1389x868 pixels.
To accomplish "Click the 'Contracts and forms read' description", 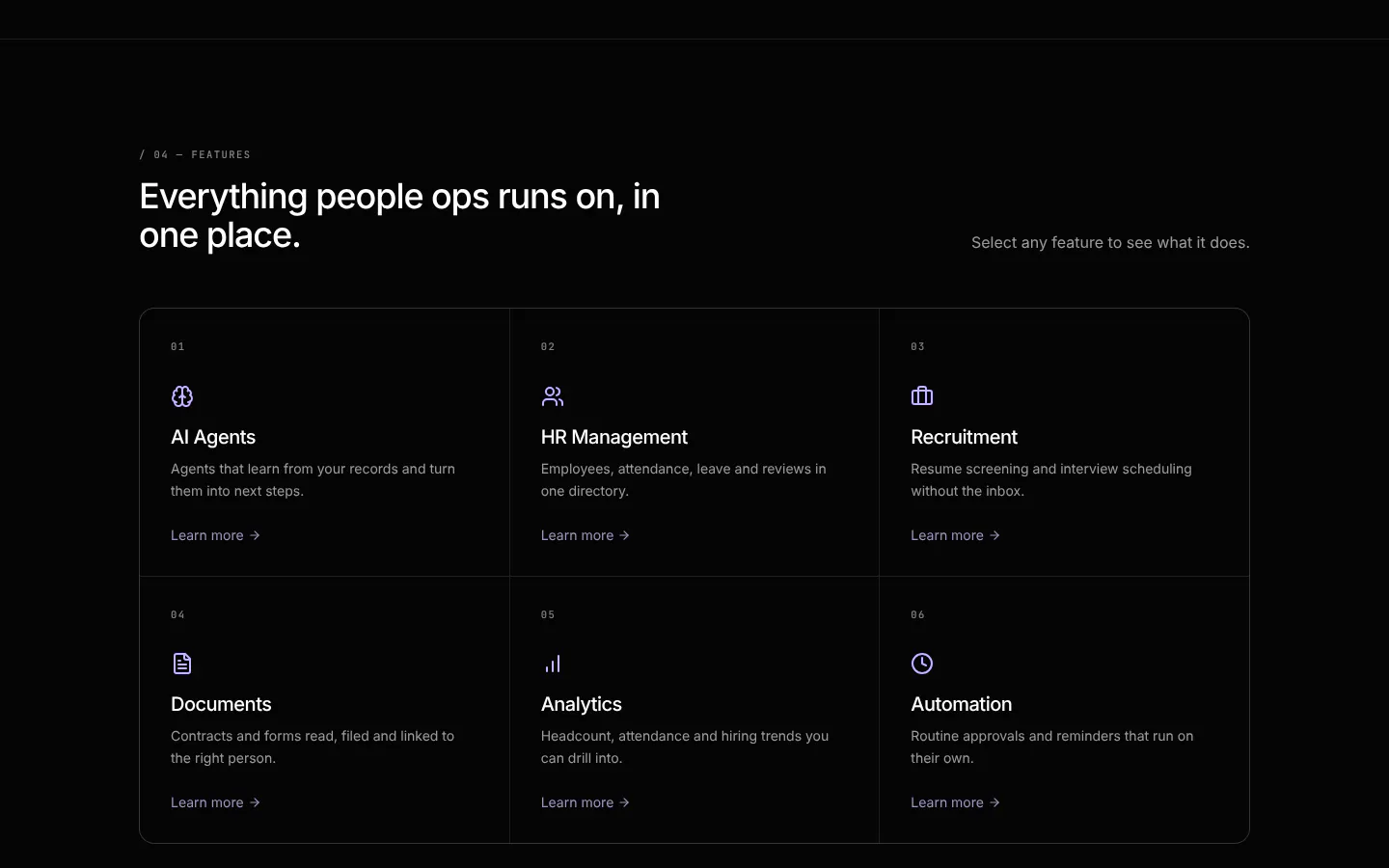I will coord(313,746).
